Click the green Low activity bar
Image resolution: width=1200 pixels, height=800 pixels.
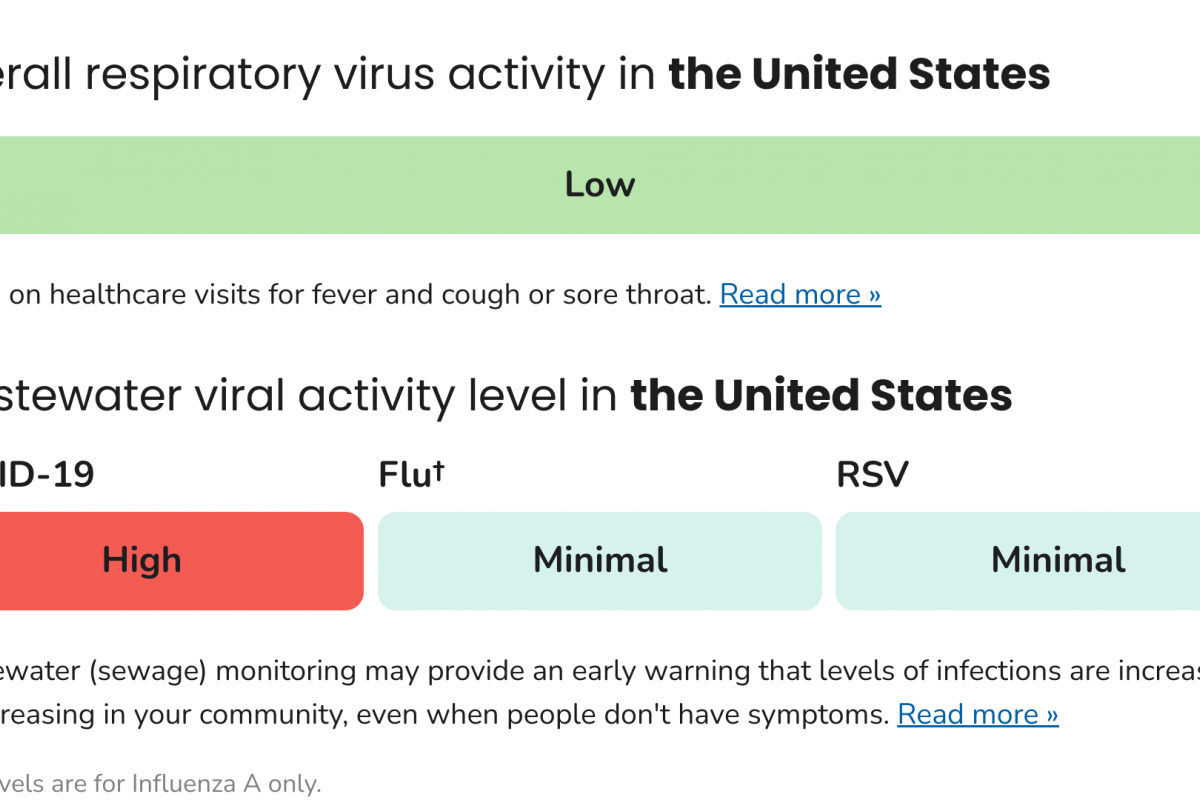[600, 185]
